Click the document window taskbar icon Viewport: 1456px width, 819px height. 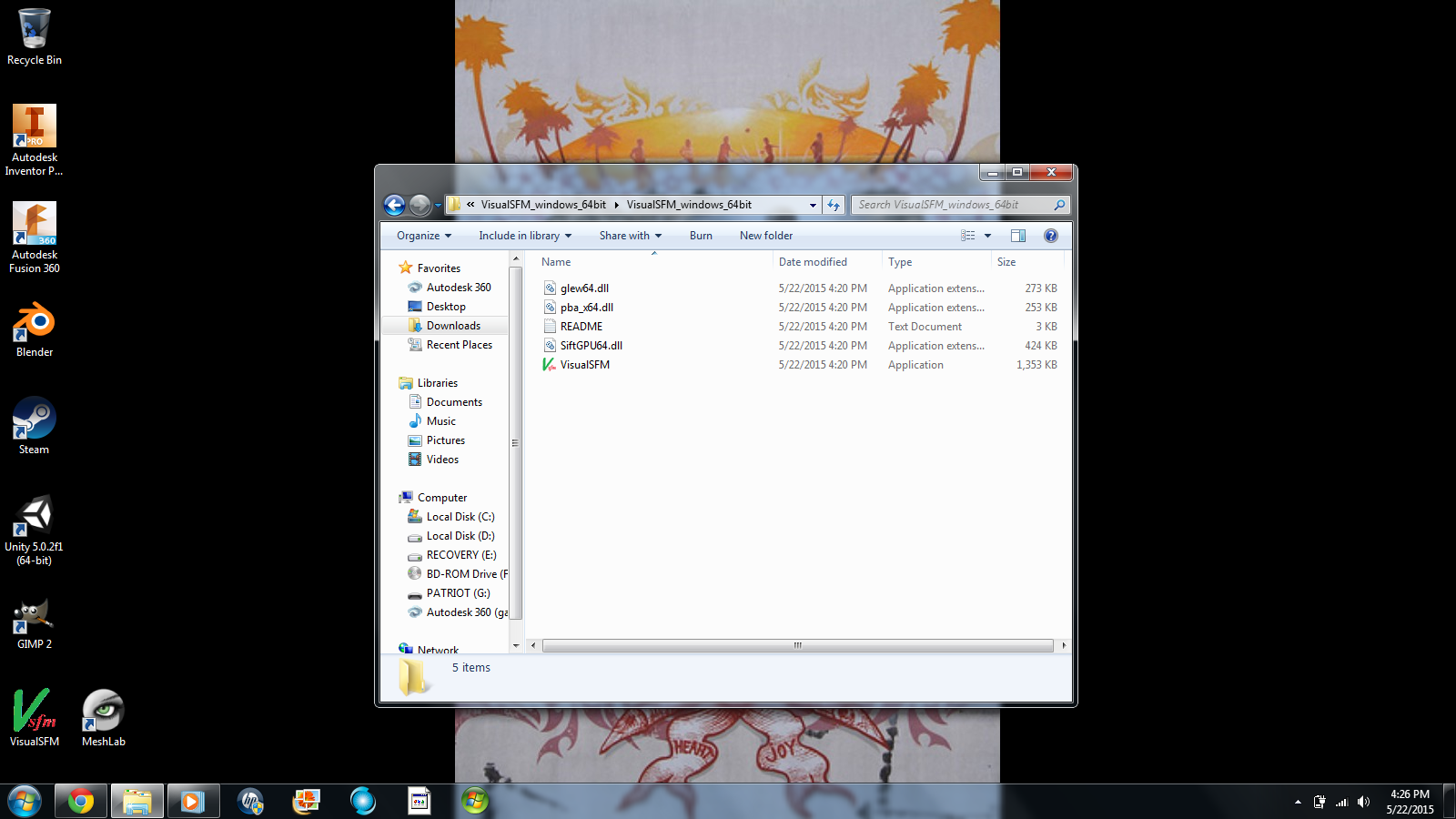pos(420,802)
